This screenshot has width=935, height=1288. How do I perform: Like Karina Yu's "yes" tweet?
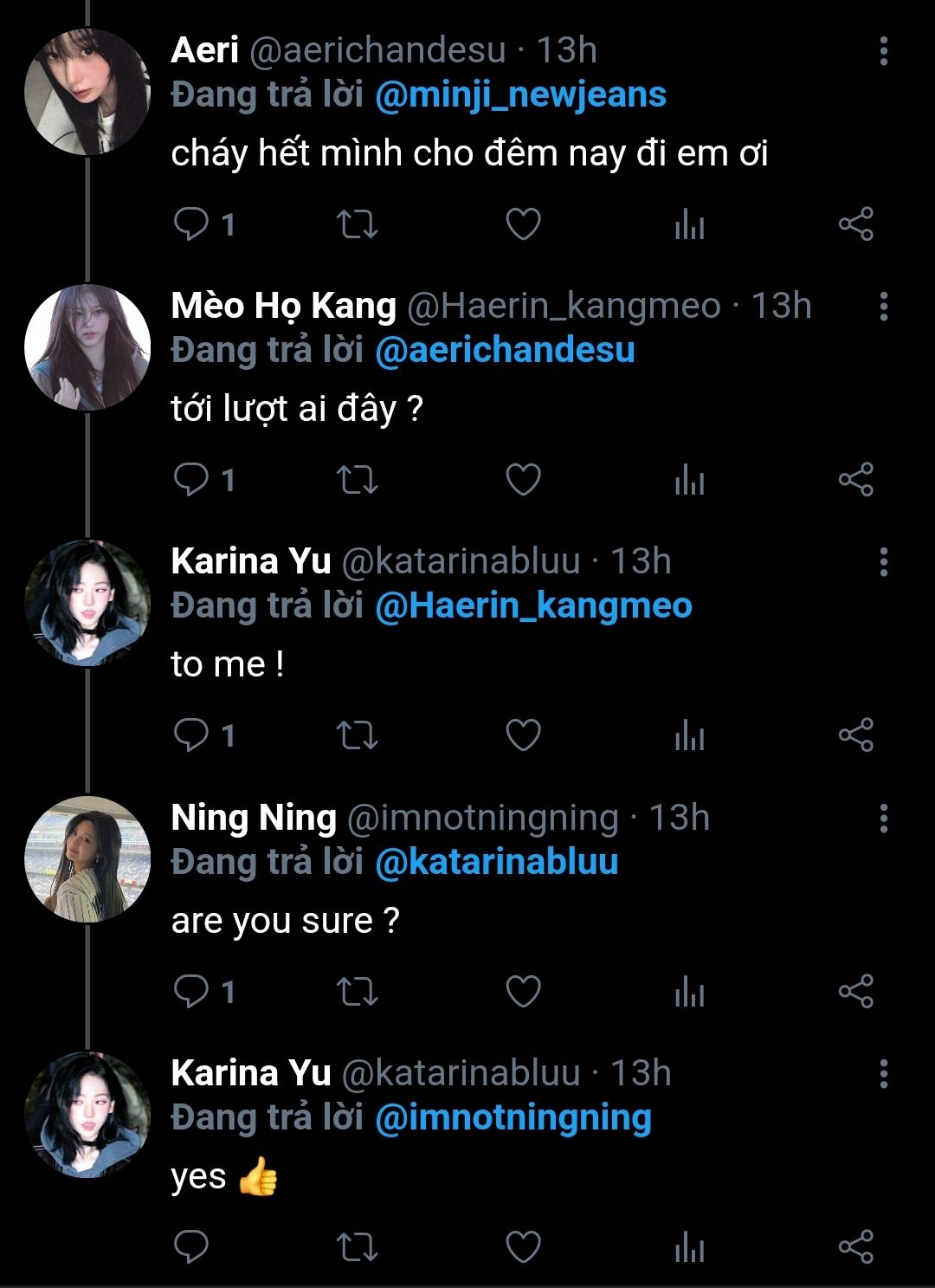point(523,1246)
